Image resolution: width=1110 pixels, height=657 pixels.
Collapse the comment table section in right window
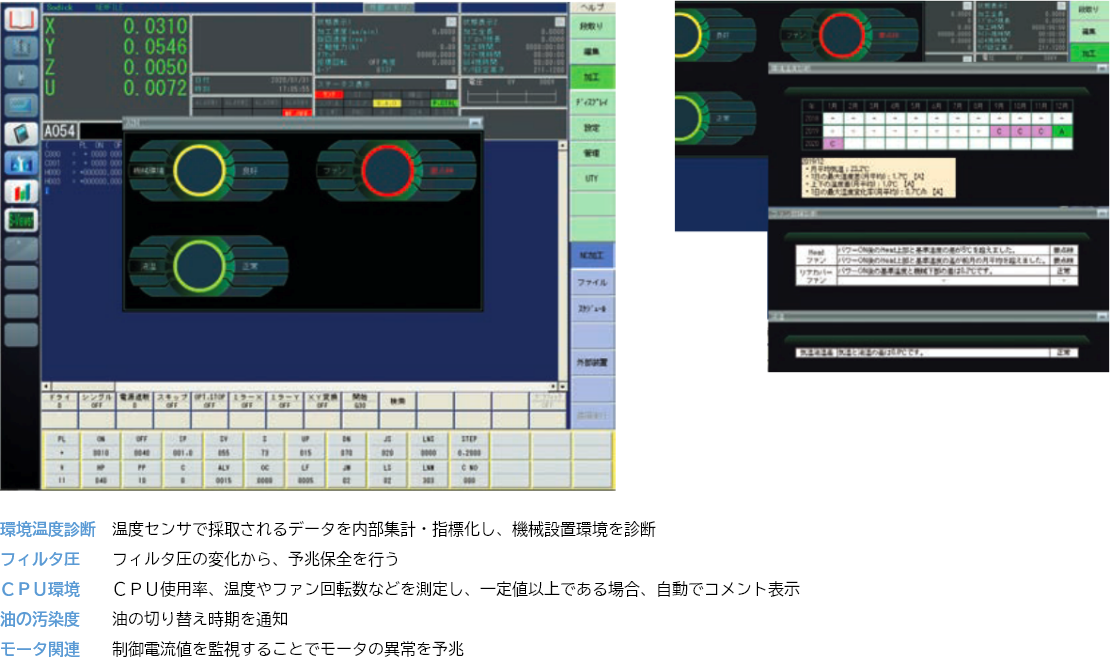[x=1102, y=212]
